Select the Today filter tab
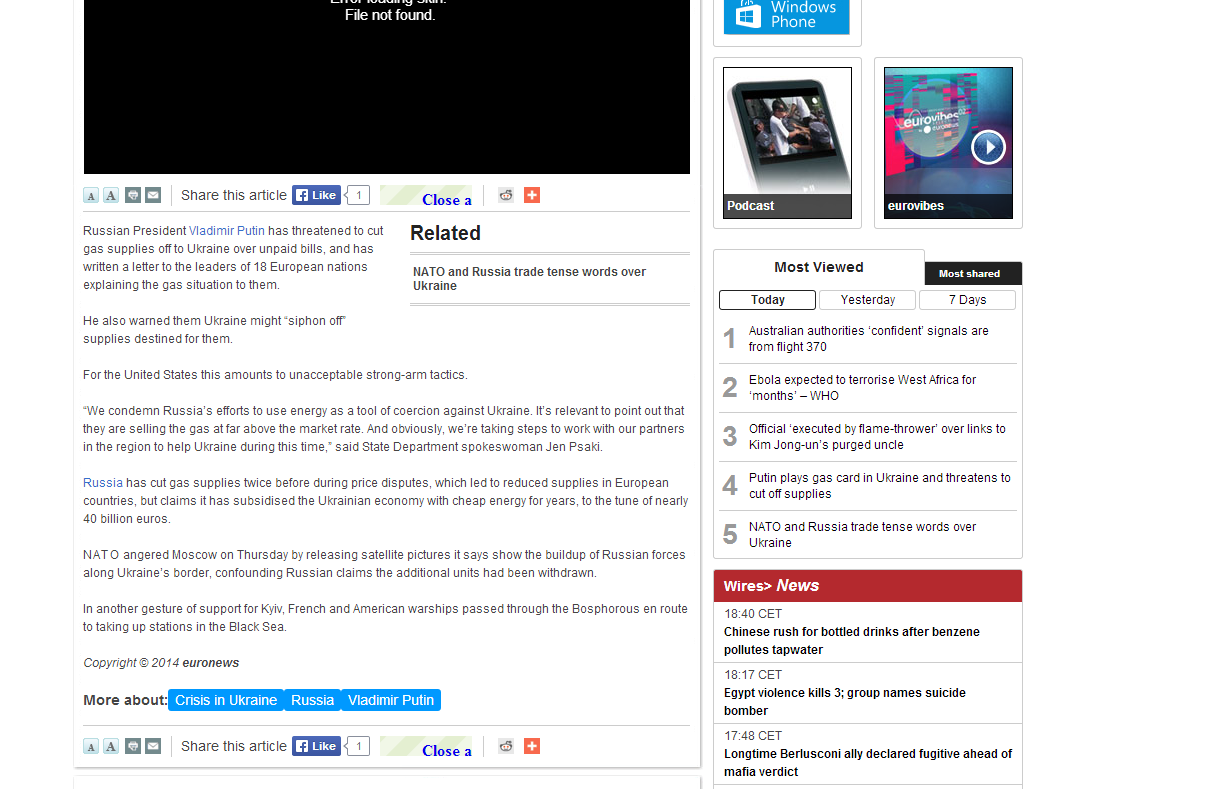This screenshot has width=1207, height=789. pyautogui.click(x=767, y=300)
